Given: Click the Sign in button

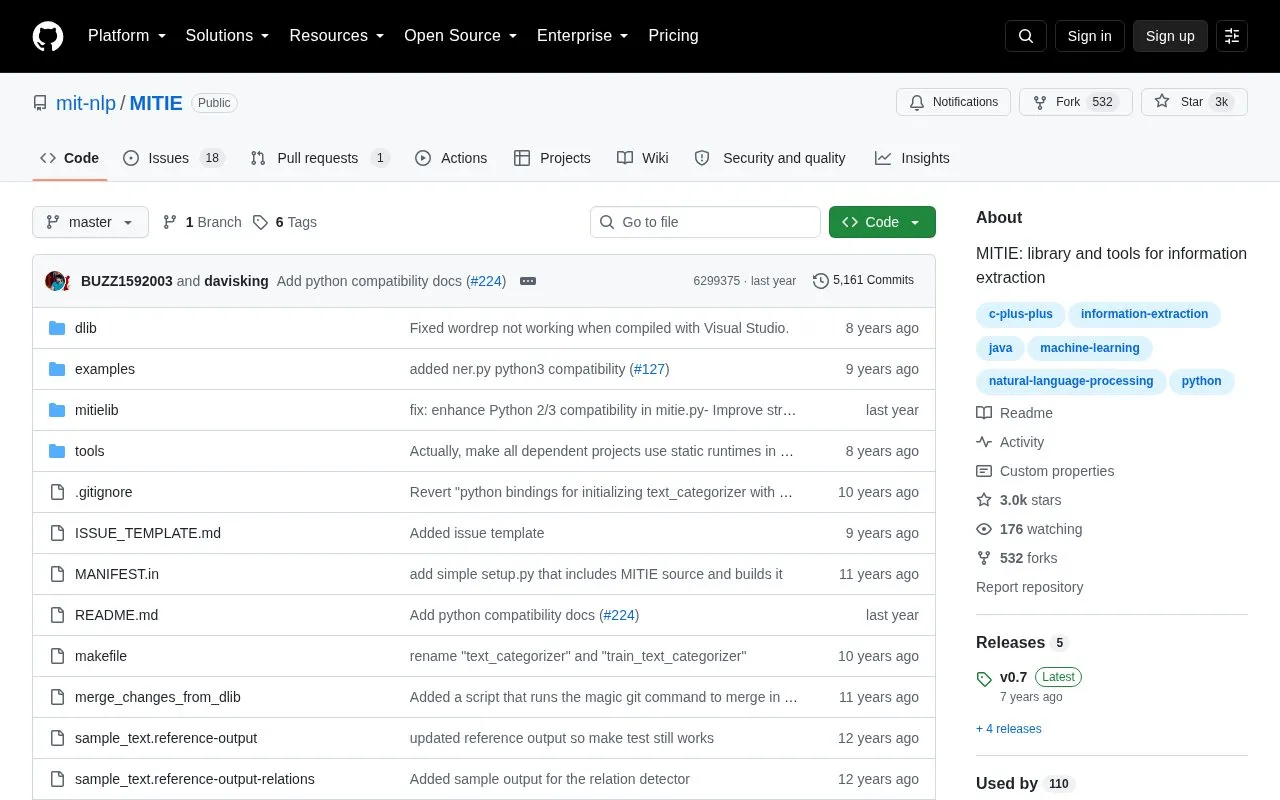Looking at the screenshot, I should [x=1090, y=36].
